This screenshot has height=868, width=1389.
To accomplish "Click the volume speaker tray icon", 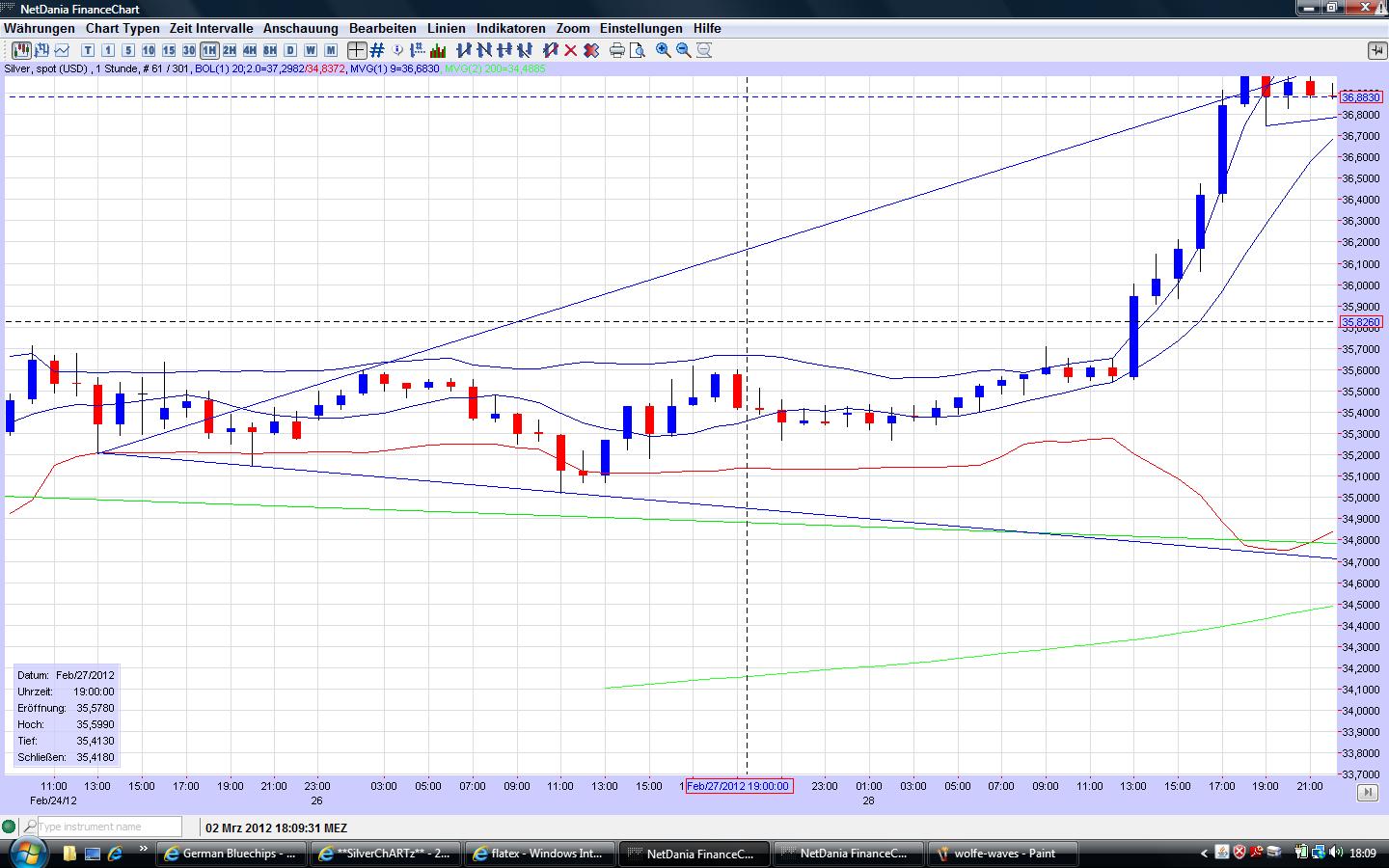I will tap(1336, 853).
